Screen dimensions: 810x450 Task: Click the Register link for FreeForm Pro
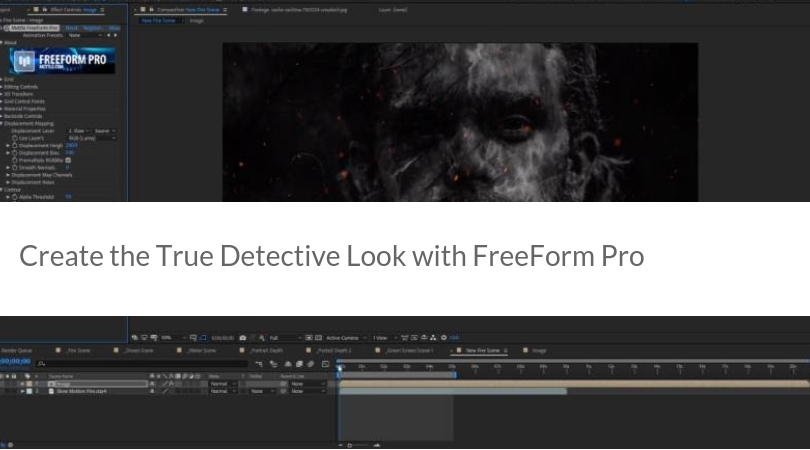point(93,28)
